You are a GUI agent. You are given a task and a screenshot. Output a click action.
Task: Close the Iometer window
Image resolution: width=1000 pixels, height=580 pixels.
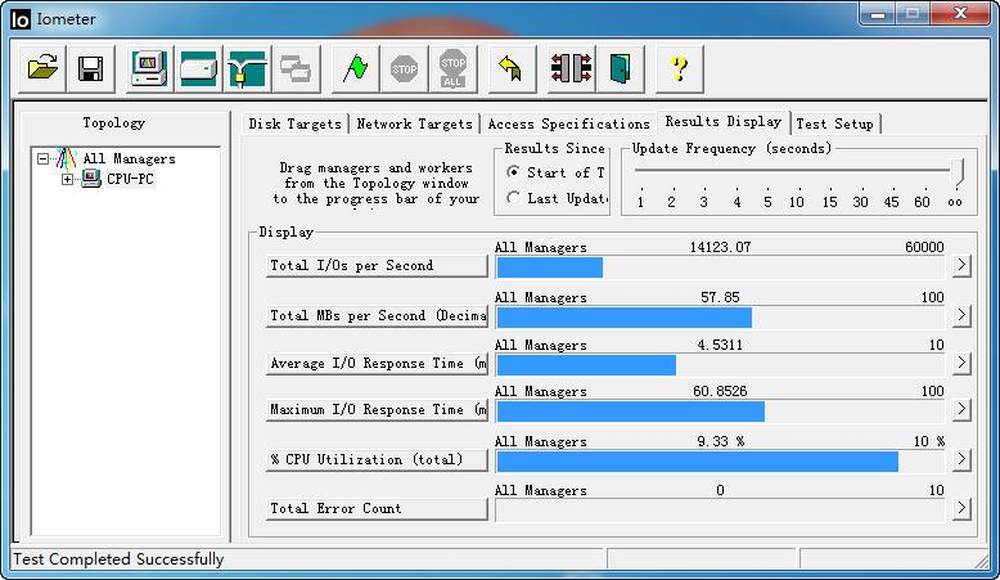click(x=960, y=13)
